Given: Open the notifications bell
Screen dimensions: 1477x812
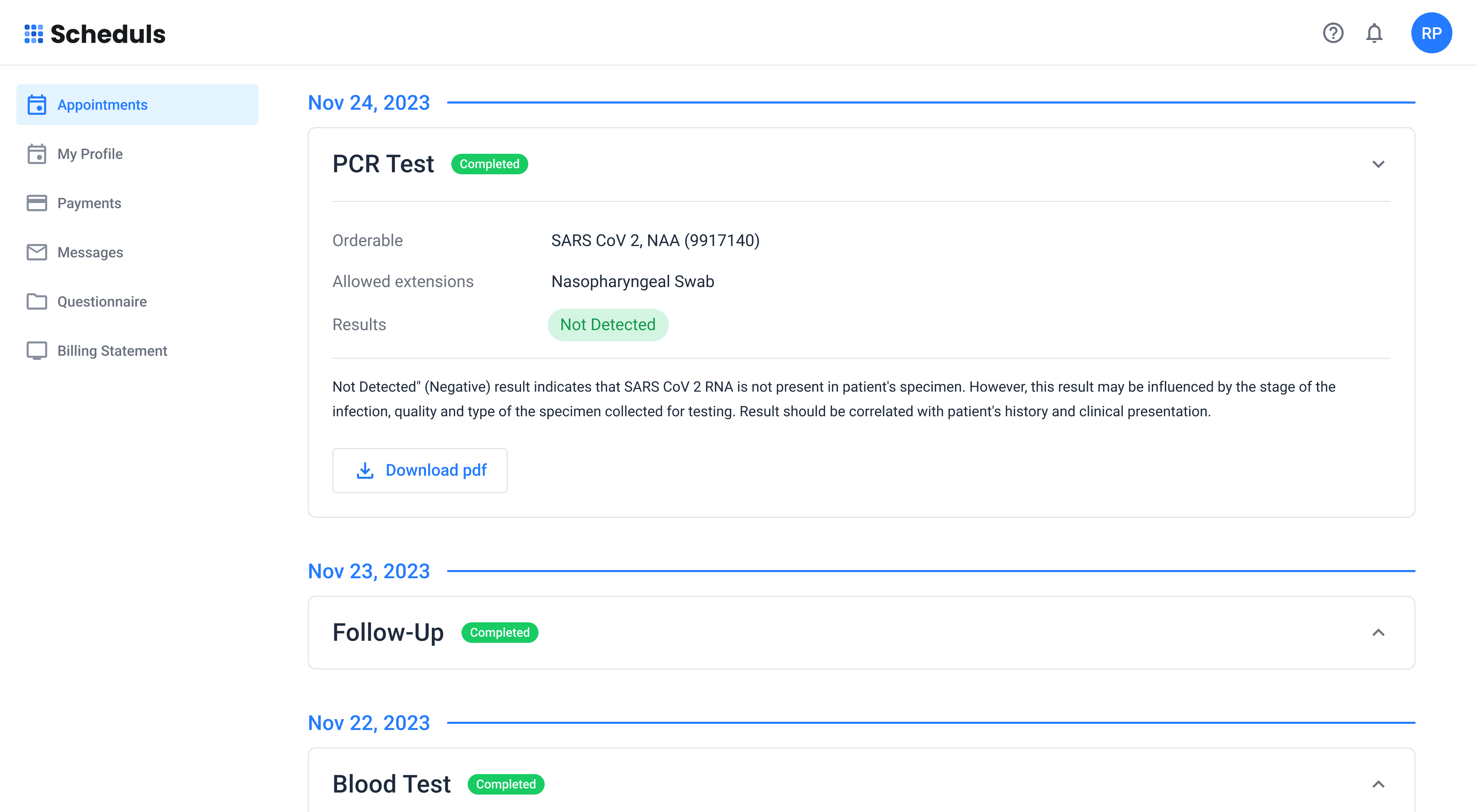Looking at the screenshot, I should [1374, 33].
